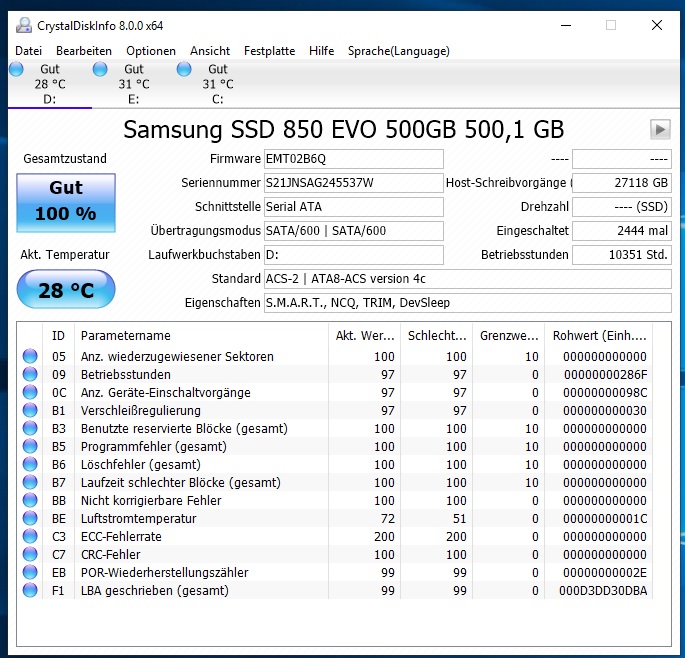The width and height of the screenshot is (685, 658).
Task: Click the next disk arrow button
Action: pyautogui.click(x=660, y=129)
